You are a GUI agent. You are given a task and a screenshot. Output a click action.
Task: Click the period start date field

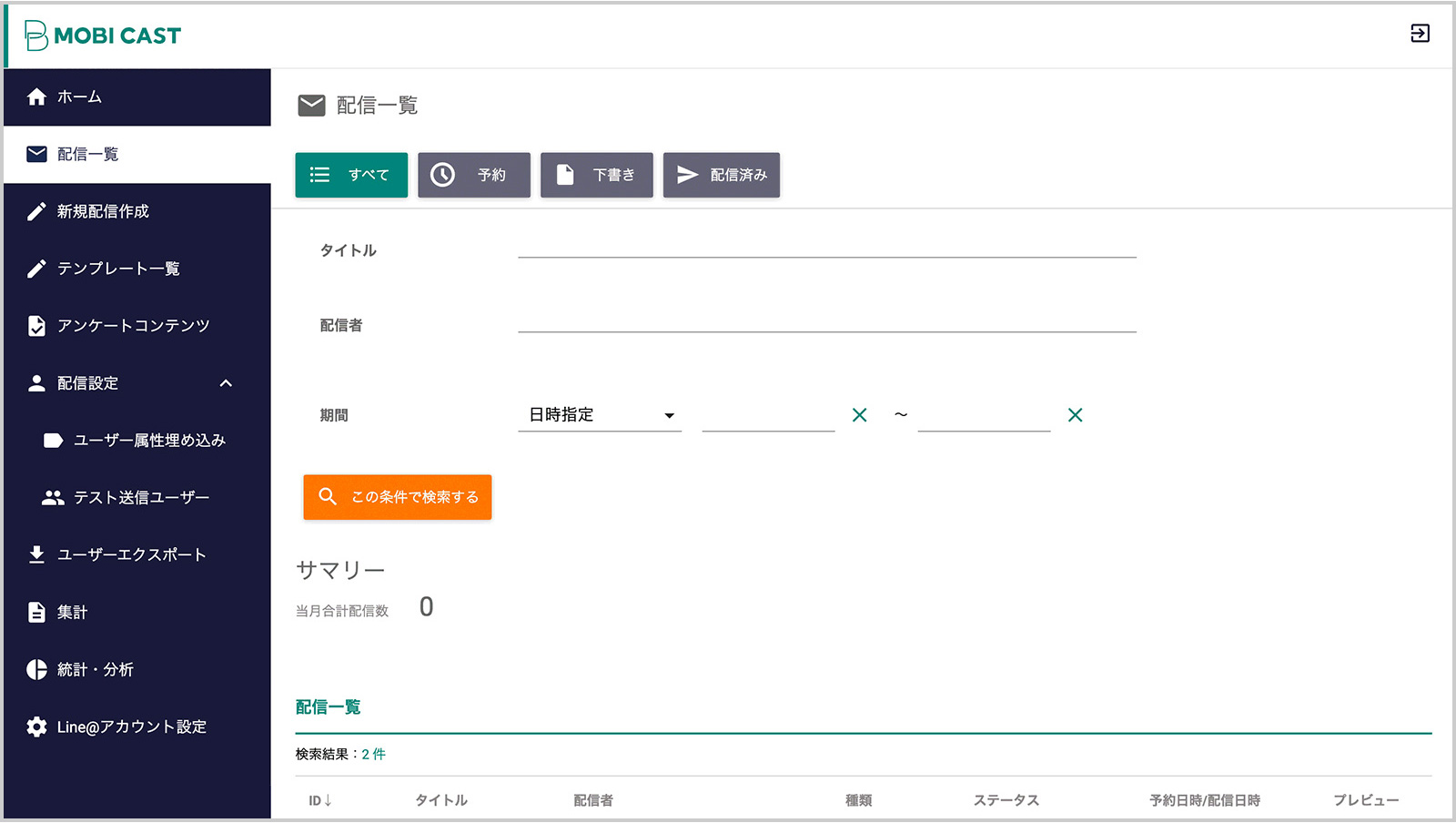pos(768,416)
